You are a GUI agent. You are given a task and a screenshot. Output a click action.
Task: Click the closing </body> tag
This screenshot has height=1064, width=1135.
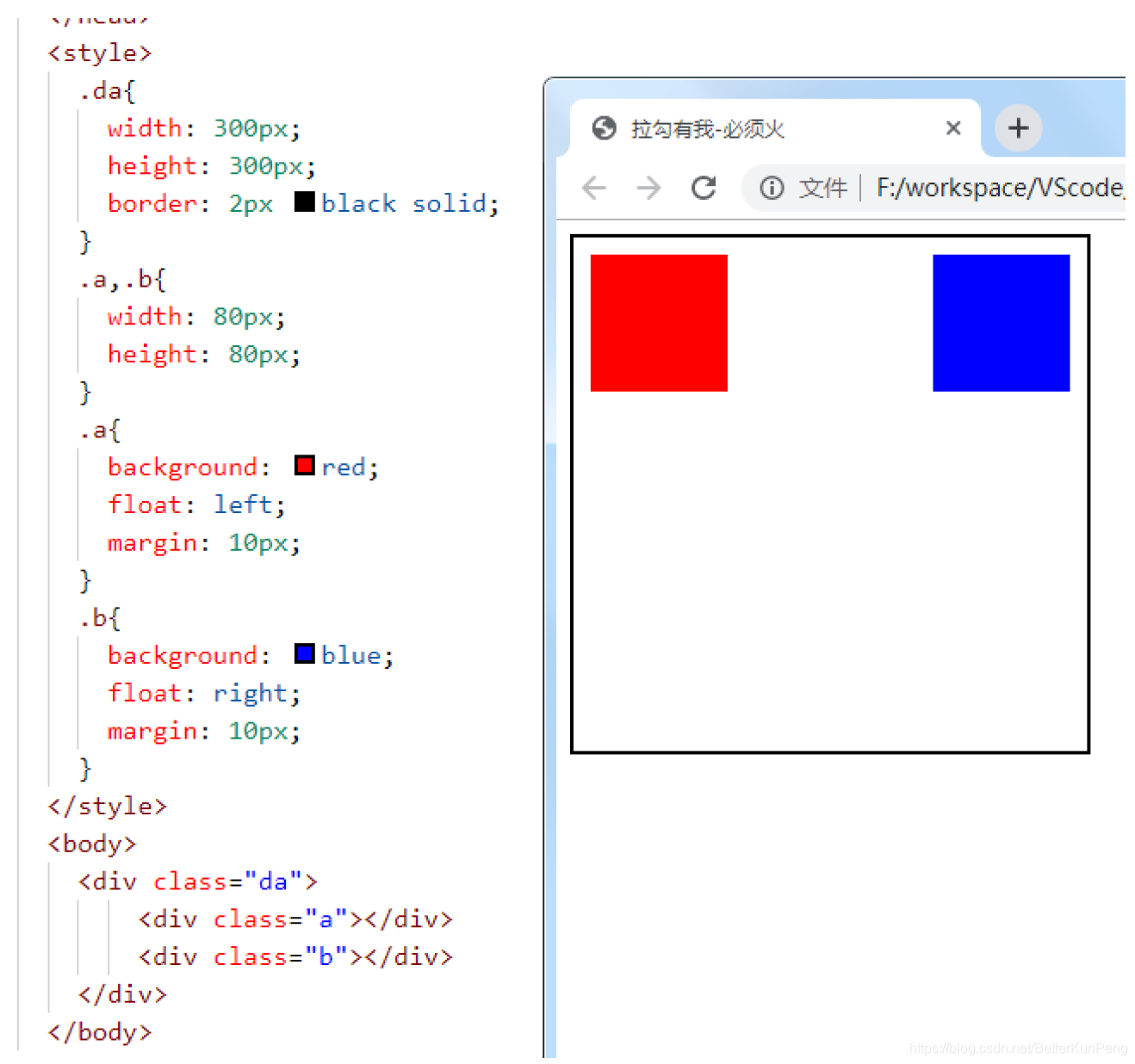pyautogui.click(x=100, y=1032)
